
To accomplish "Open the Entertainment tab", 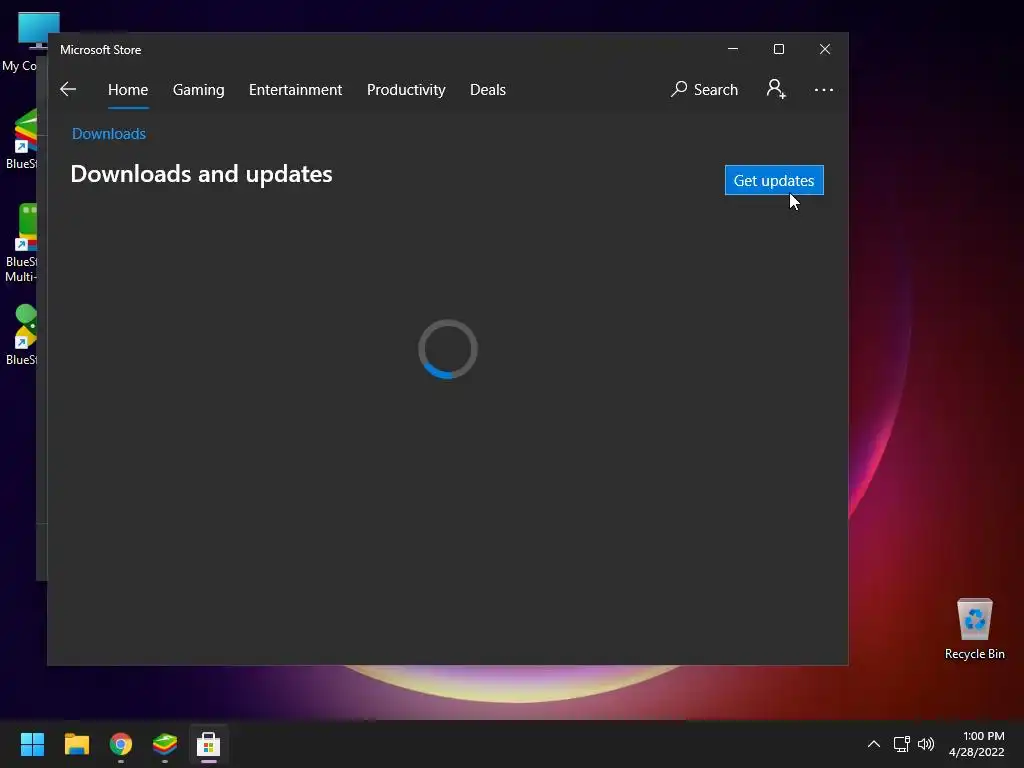I will coord(295,89).
